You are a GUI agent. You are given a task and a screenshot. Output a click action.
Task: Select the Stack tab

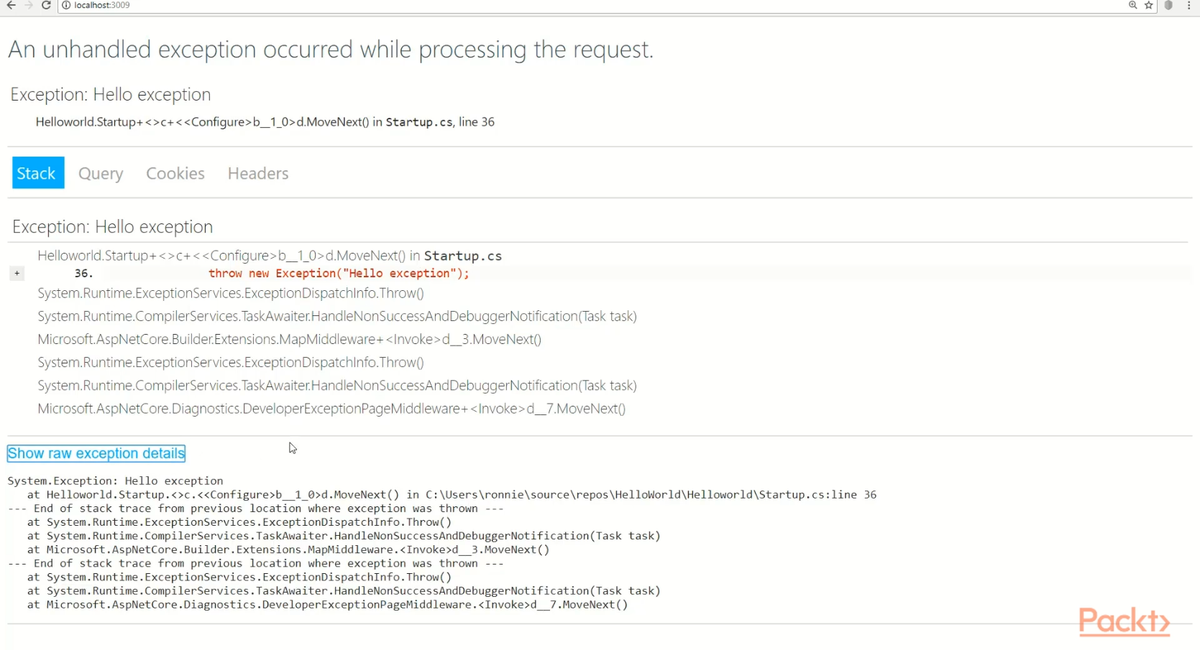pos(38,173)
